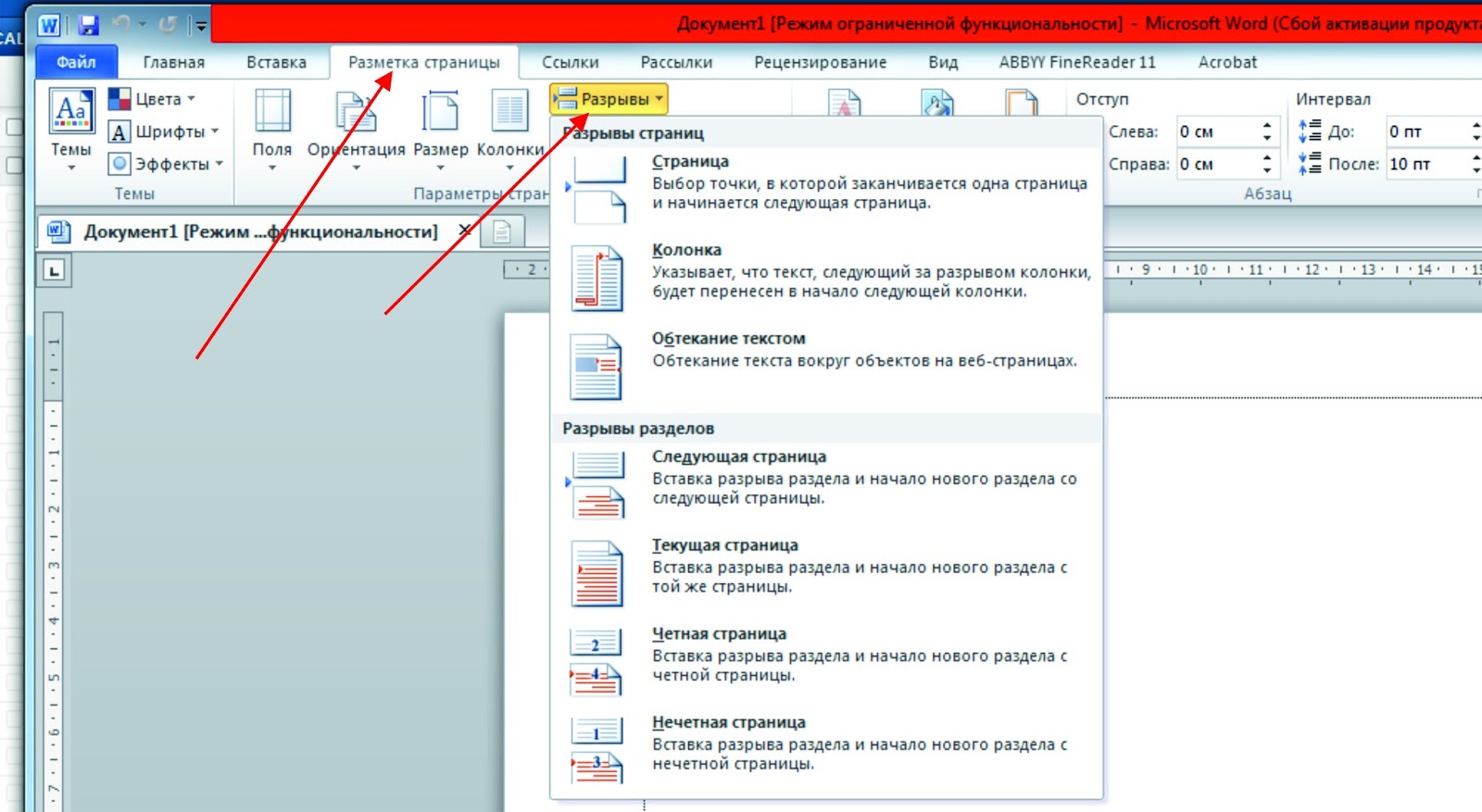Screen dimensions: 1482x812
Task: Click the Следующая страница section icon
Action: (597, 485)
